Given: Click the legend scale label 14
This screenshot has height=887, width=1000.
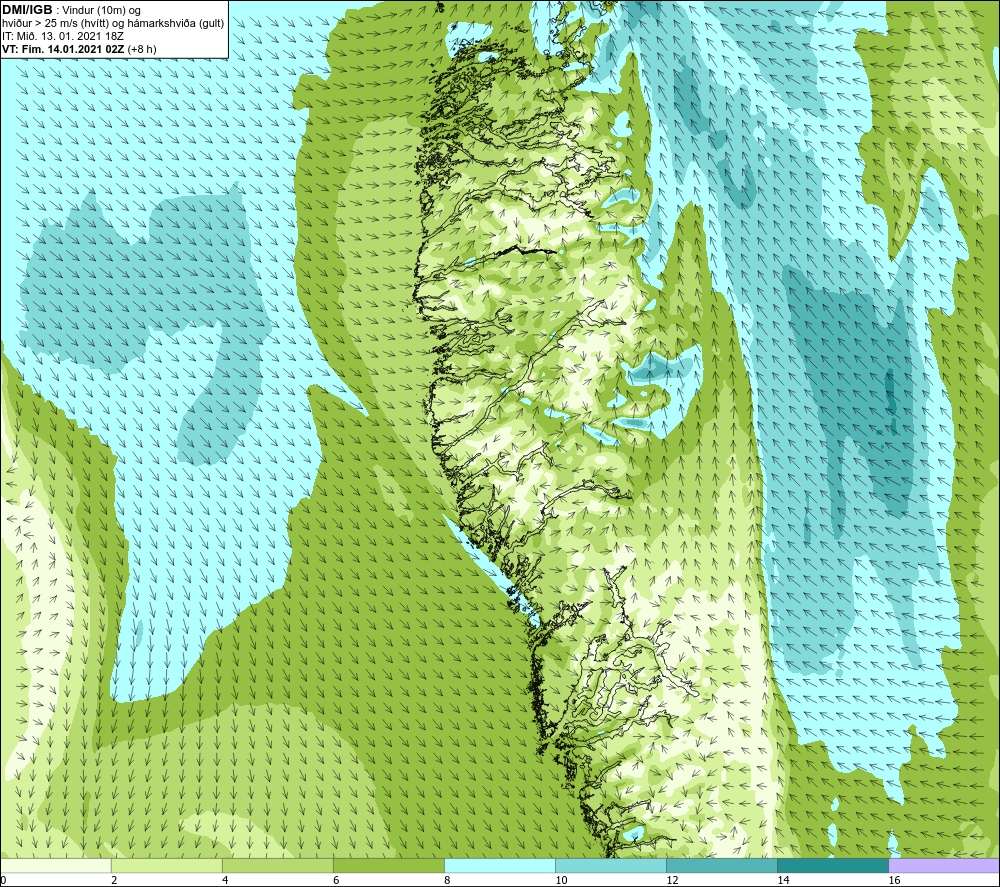Looking at the screenshot, I should pos(783,880).
